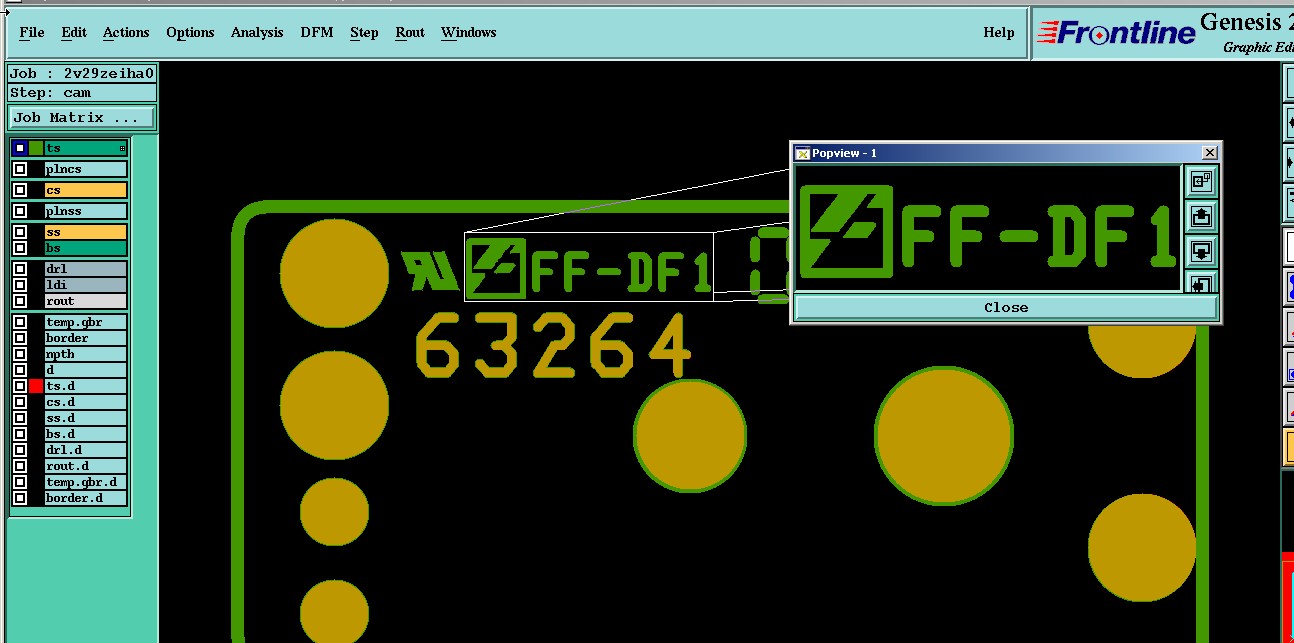Click the Frontline logo
Image resolution: width=1294 pixels, height=643 pixels.
1116,33
